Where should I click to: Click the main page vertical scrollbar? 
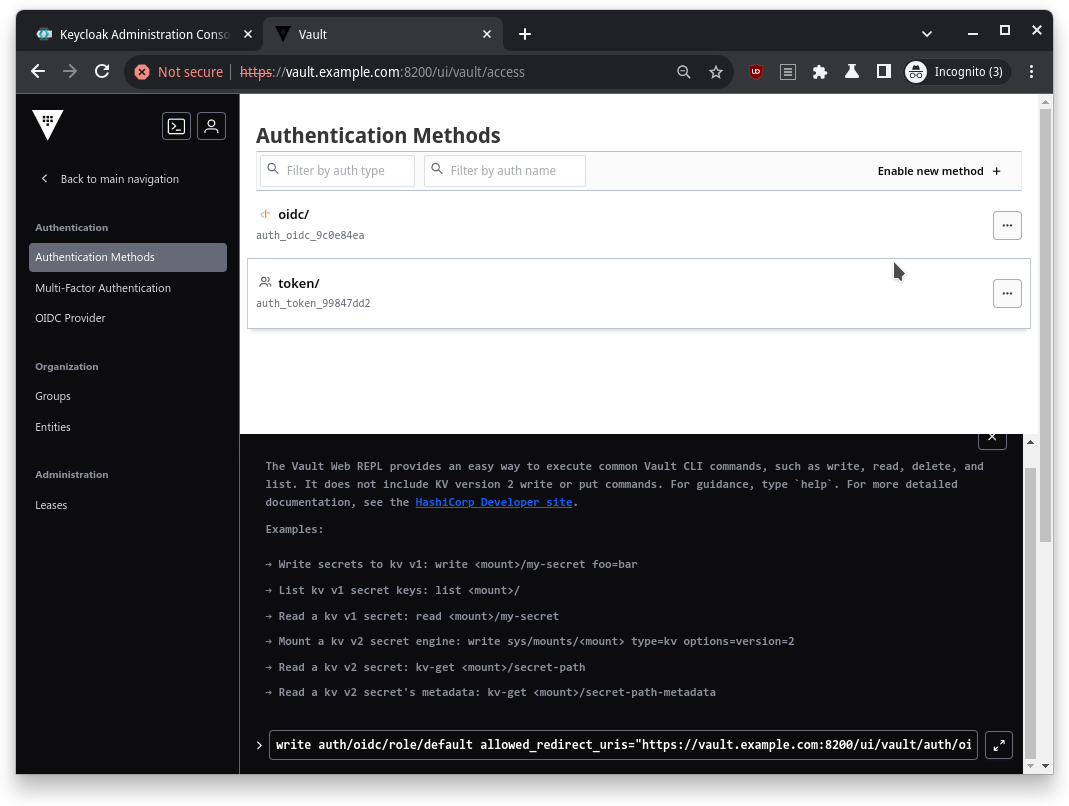[x=1045, y=325]
